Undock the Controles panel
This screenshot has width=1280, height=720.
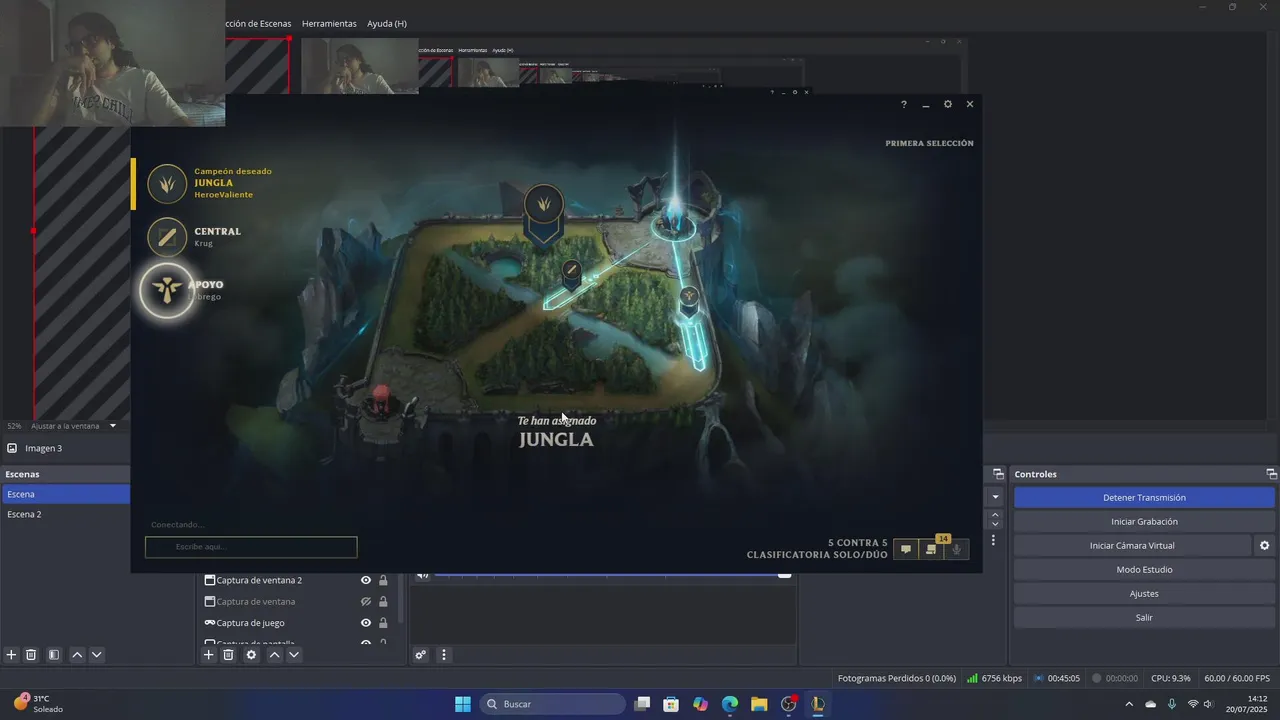point(1271,474)
